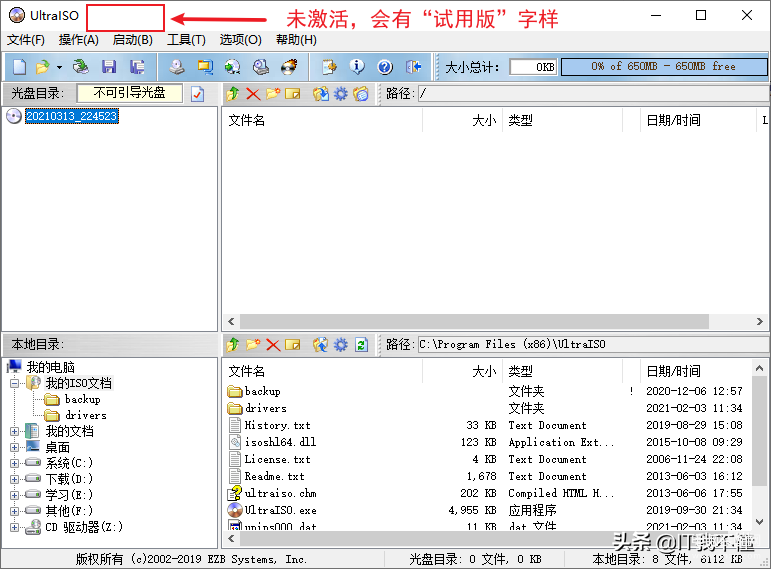Click Rename icon in image toolbar
Screen dimensions: 771x569
click(x=293, y=93)
